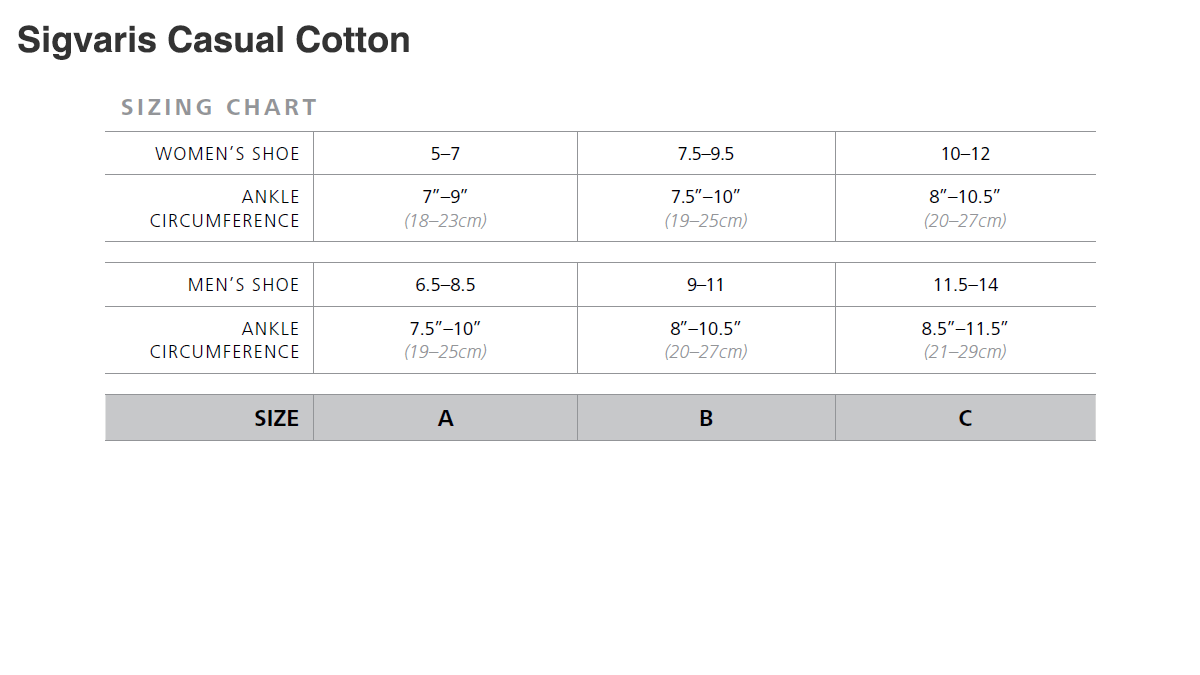This screenshot has height=675, width=1200.
Task: Click women's shoe size range 5–7
Action: (x=445, y=154)
